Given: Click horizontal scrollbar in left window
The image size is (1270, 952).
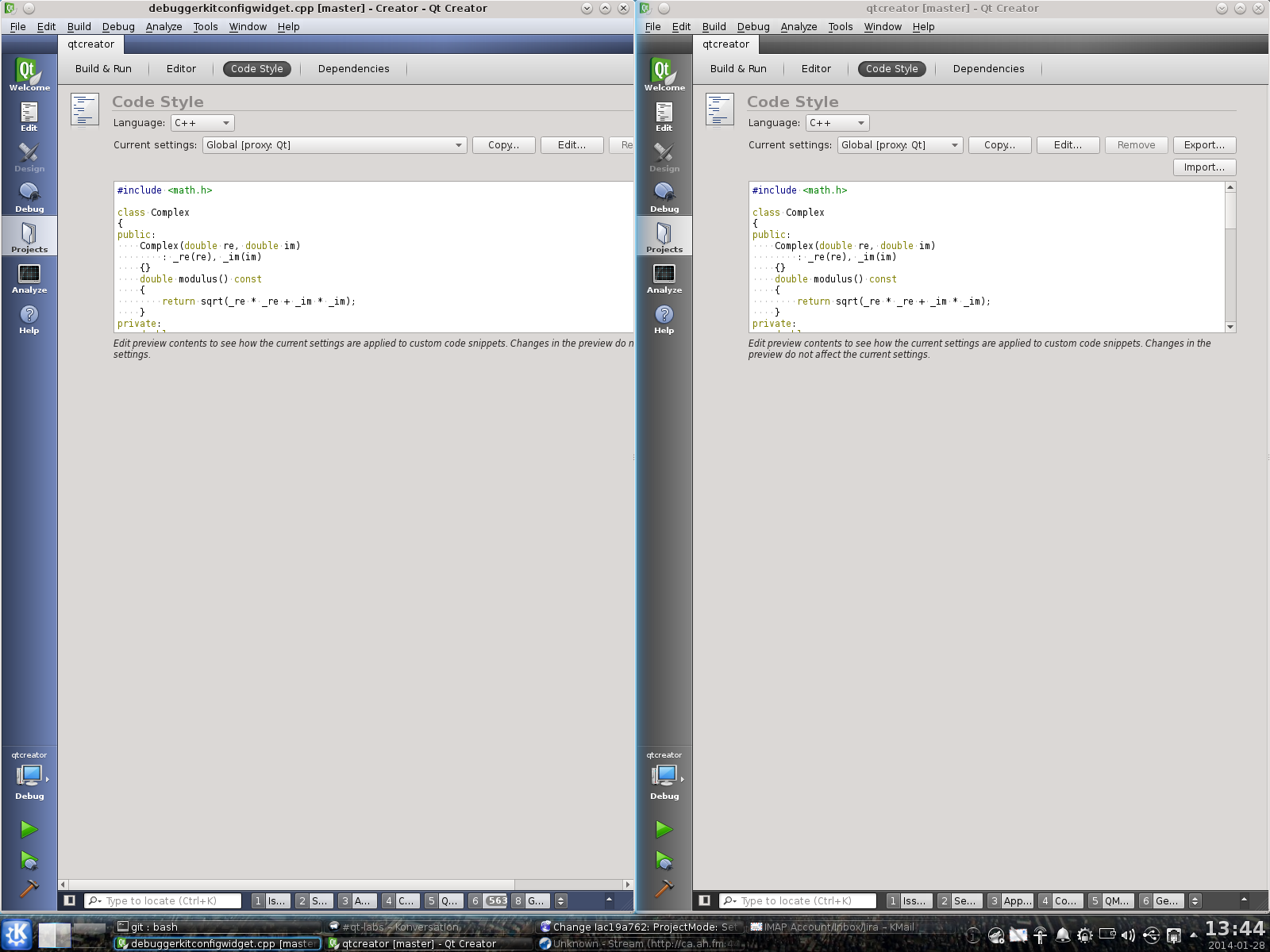Looking at the screenshot, I should (345, 885).
